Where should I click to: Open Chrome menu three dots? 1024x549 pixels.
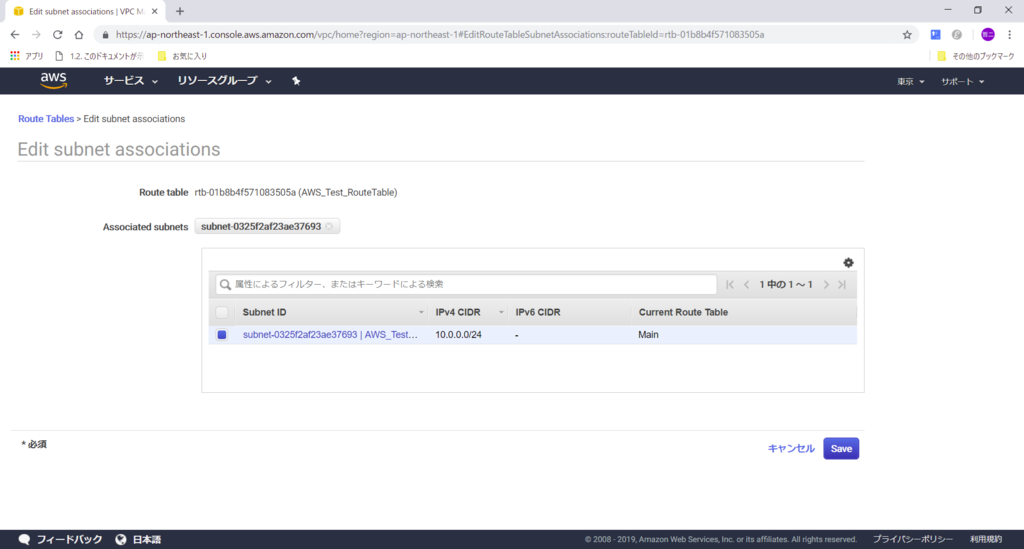(1010, 35)
